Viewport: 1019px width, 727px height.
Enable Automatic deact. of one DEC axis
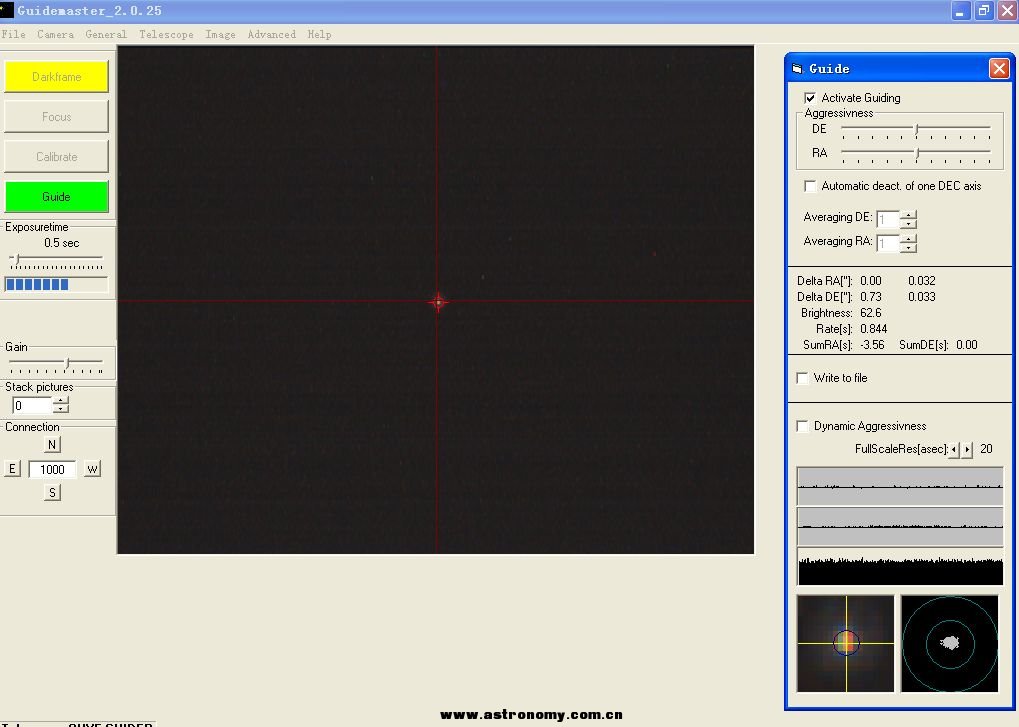tap(810, 186)
